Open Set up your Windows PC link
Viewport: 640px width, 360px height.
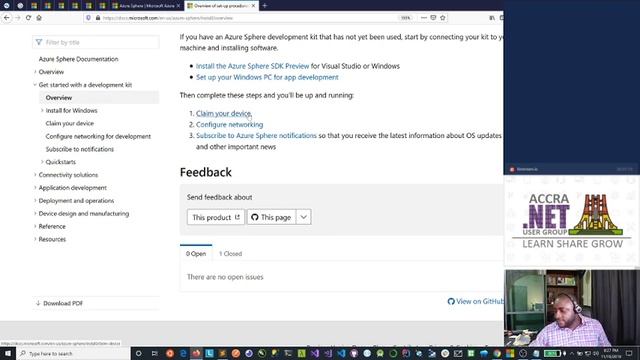[267, 77]
